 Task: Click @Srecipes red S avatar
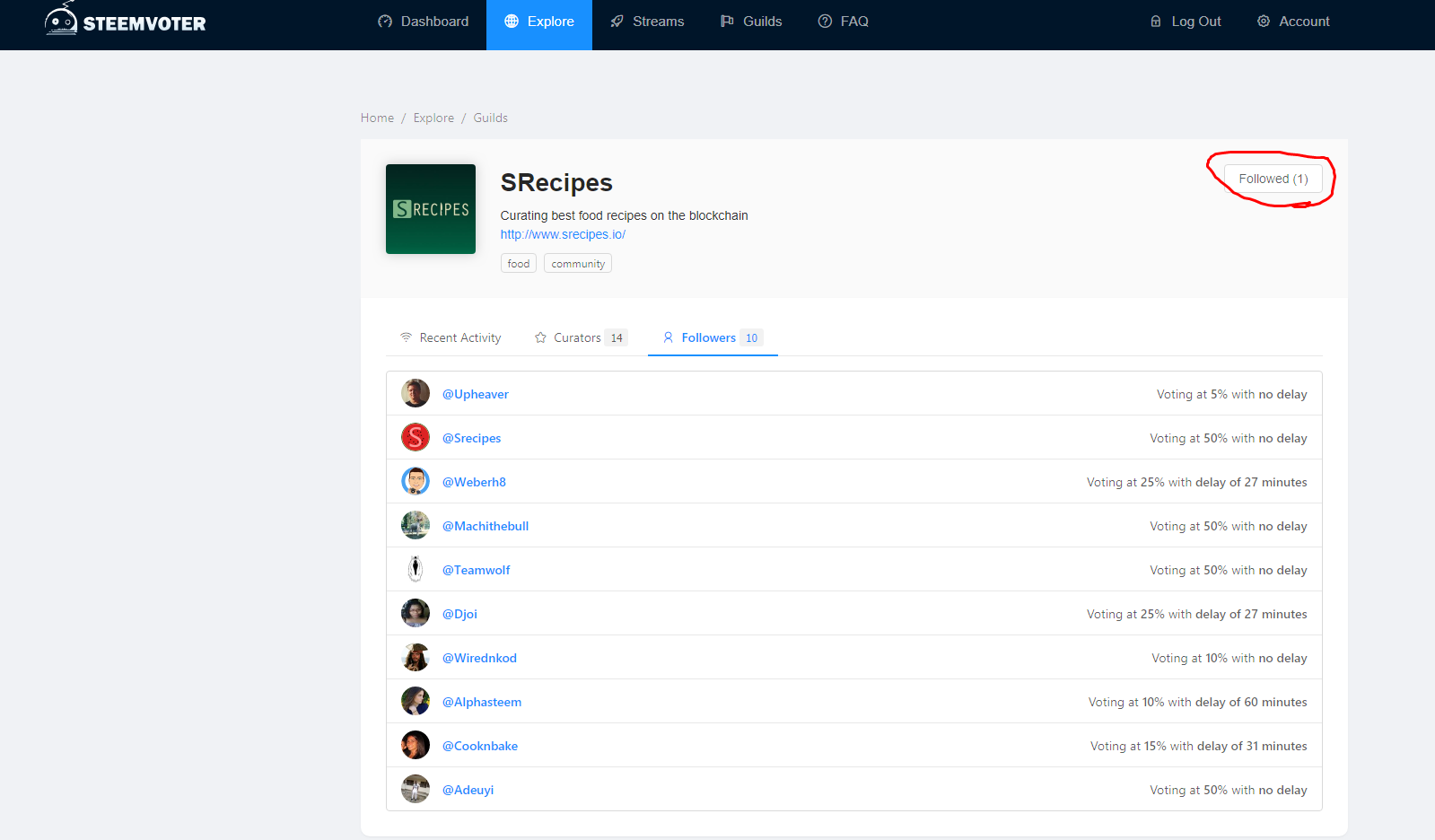(x=416, y=437)
